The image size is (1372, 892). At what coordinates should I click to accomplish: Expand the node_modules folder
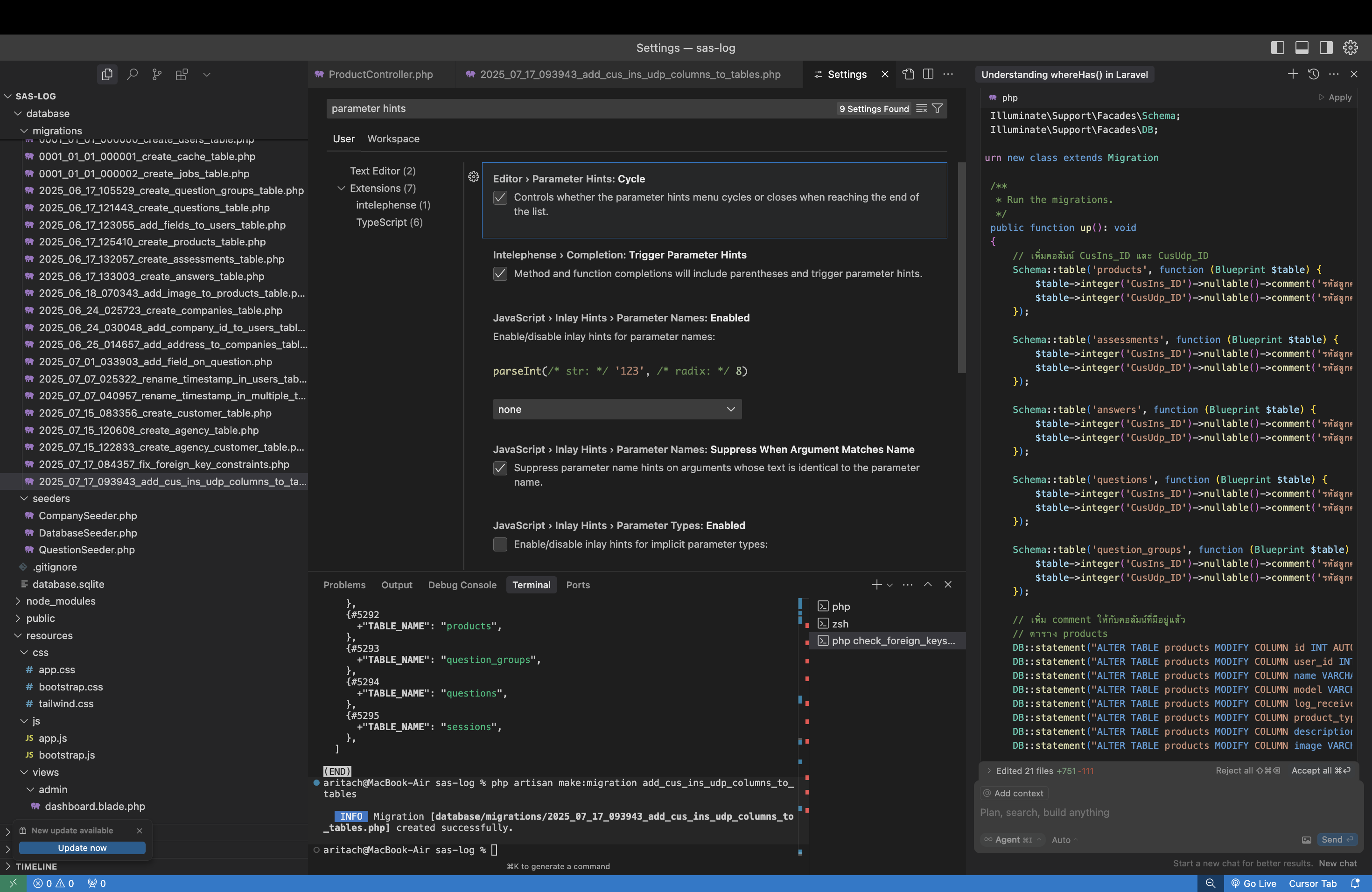[61, 601]
